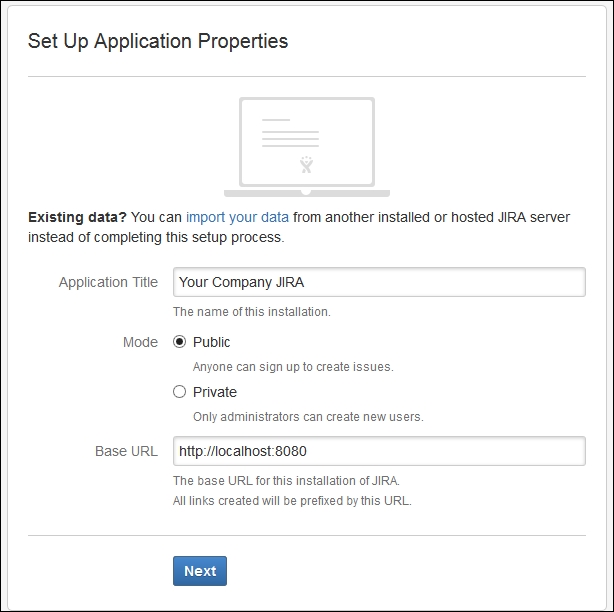Click the "Application Title" field label

(x=108, y=282)
